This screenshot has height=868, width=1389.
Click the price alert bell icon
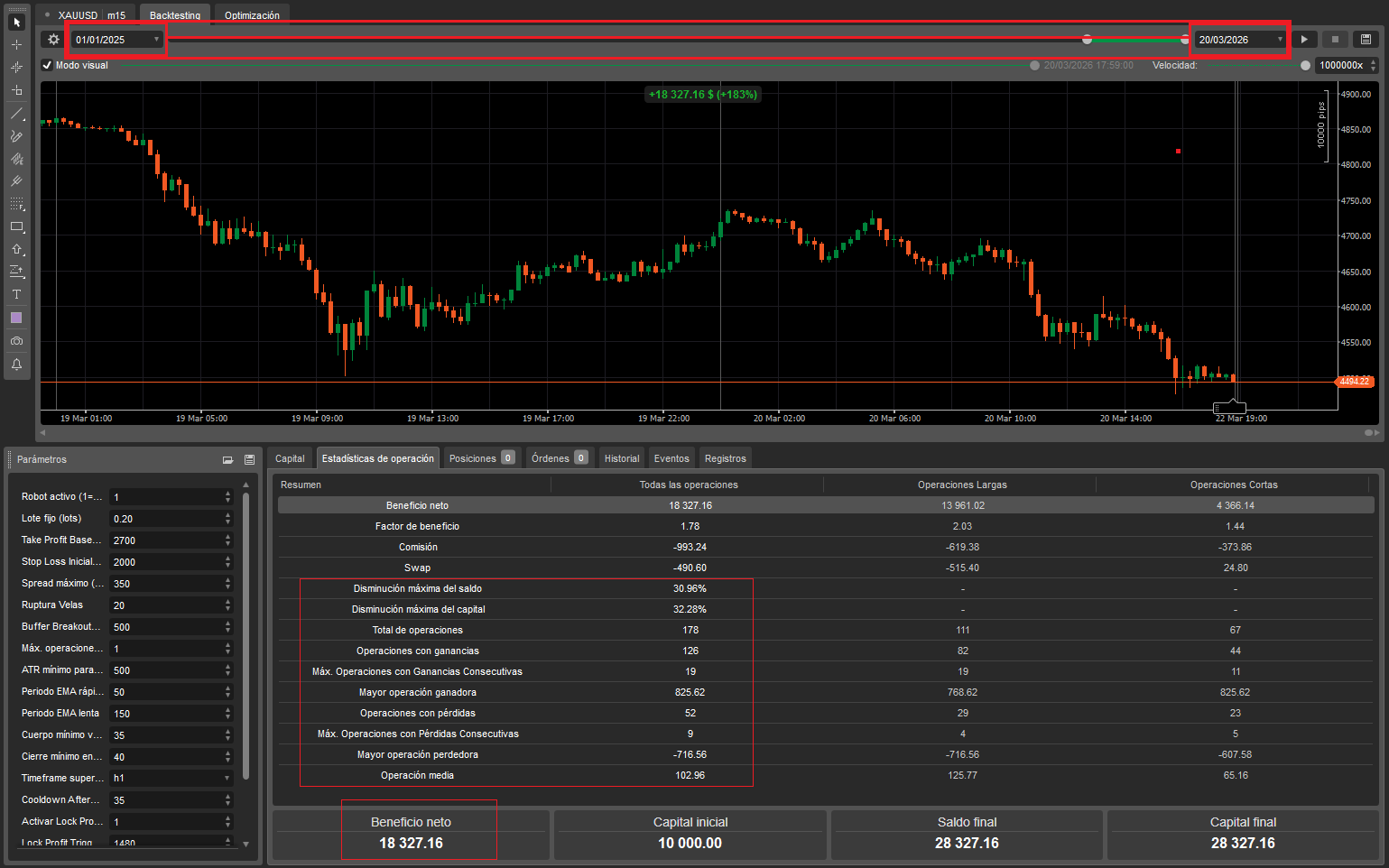[x=16, y=365]
